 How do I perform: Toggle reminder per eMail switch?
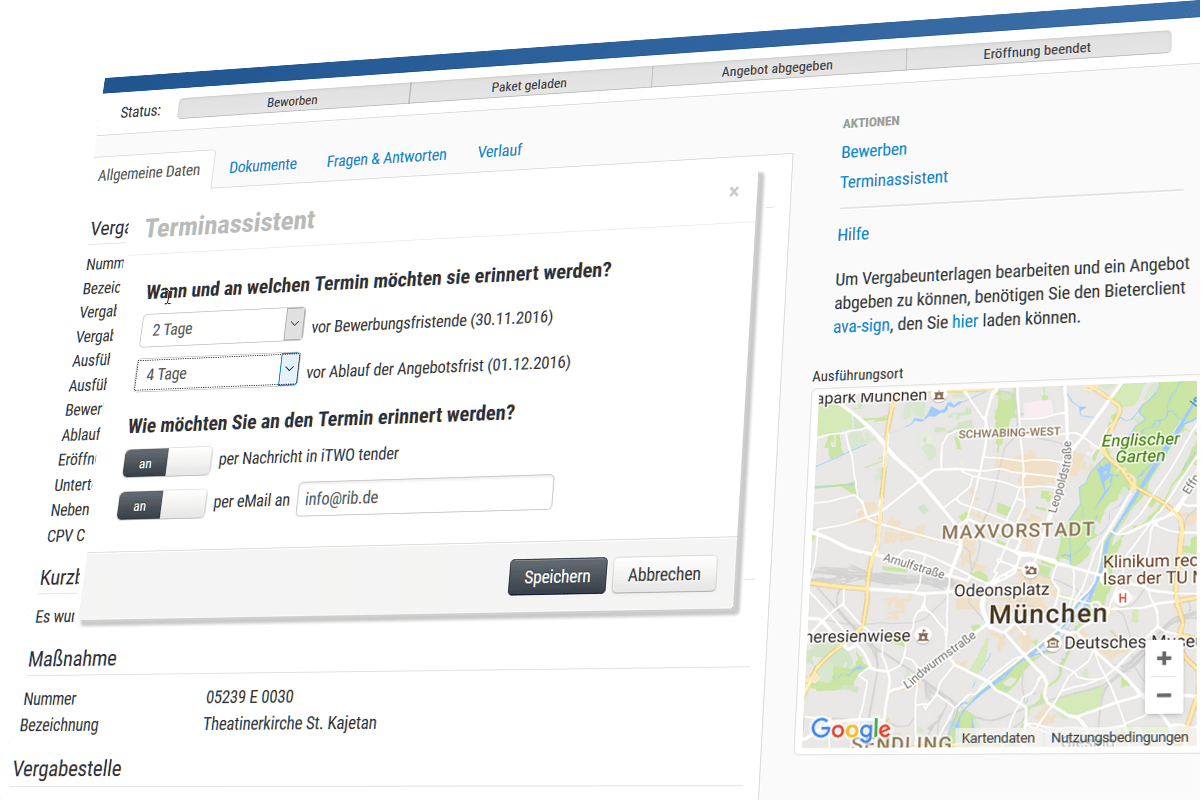point(162,505)
